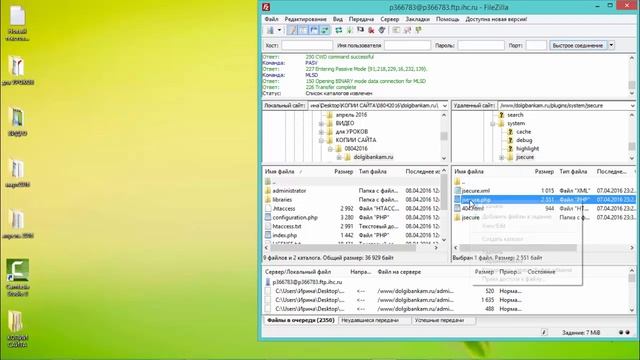Toggle the remote directory tree view
Image resolution: width=640 pixels, height=360 pixels.
(x=314, y=30)
